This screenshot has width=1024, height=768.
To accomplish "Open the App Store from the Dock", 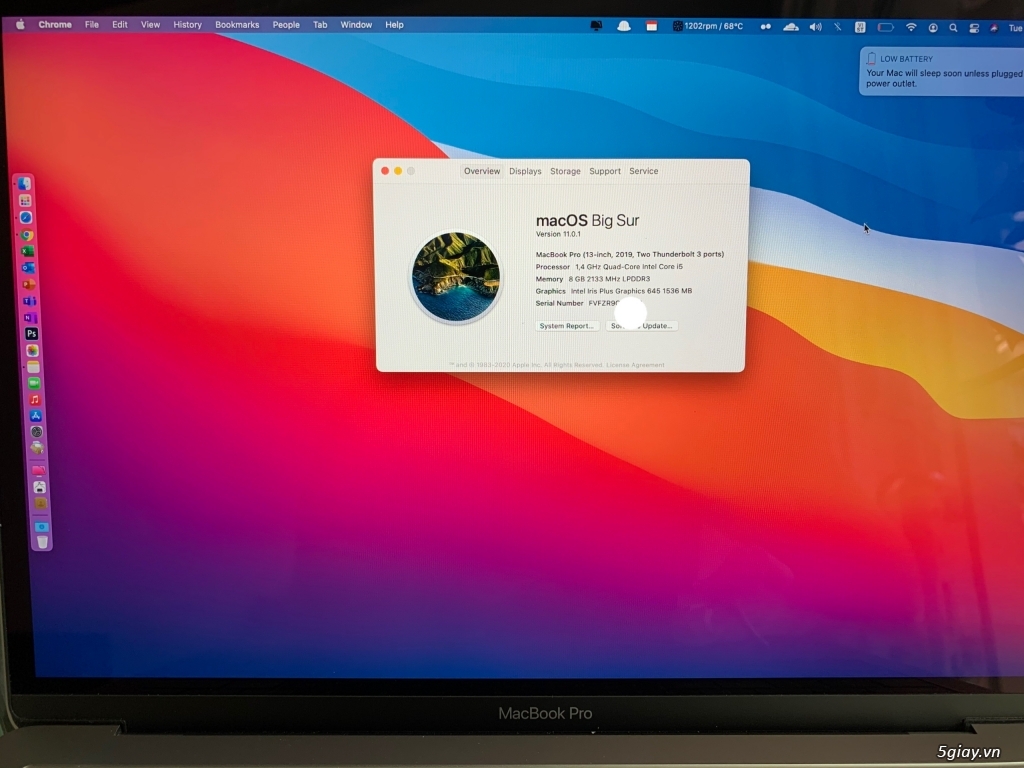I will [x=36, y=416].
